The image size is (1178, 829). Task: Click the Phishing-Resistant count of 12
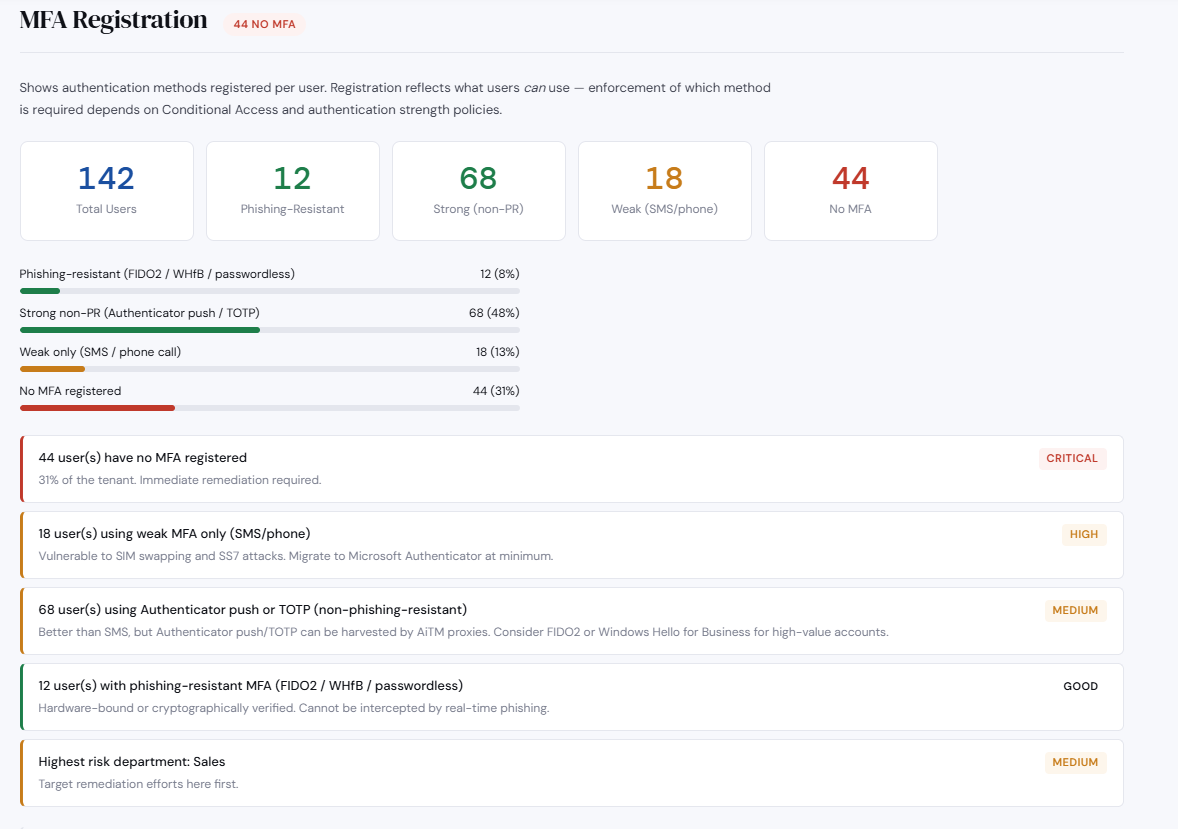click(x=292, y=177)
